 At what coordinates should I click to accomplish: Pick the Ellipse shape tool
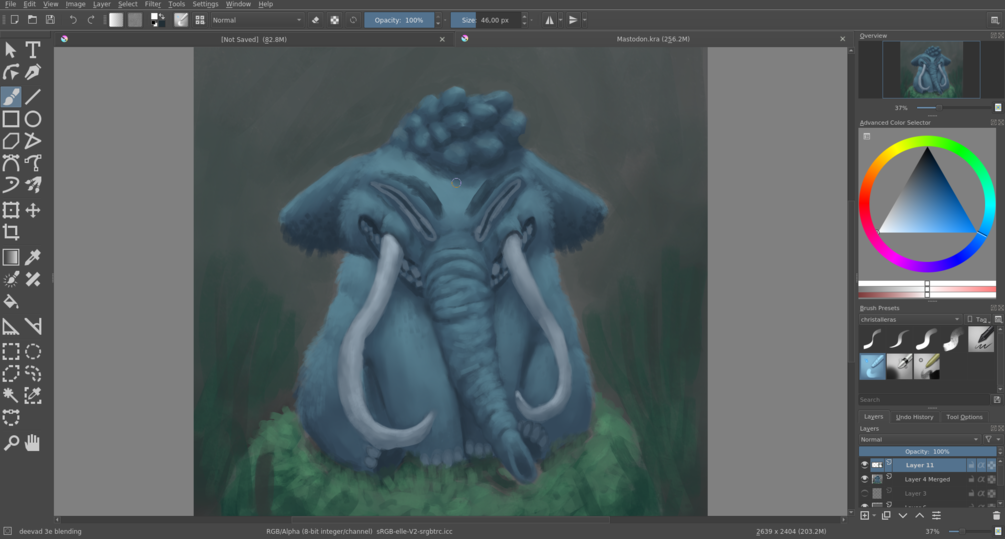pyautogui.click(x=33, y=119)
